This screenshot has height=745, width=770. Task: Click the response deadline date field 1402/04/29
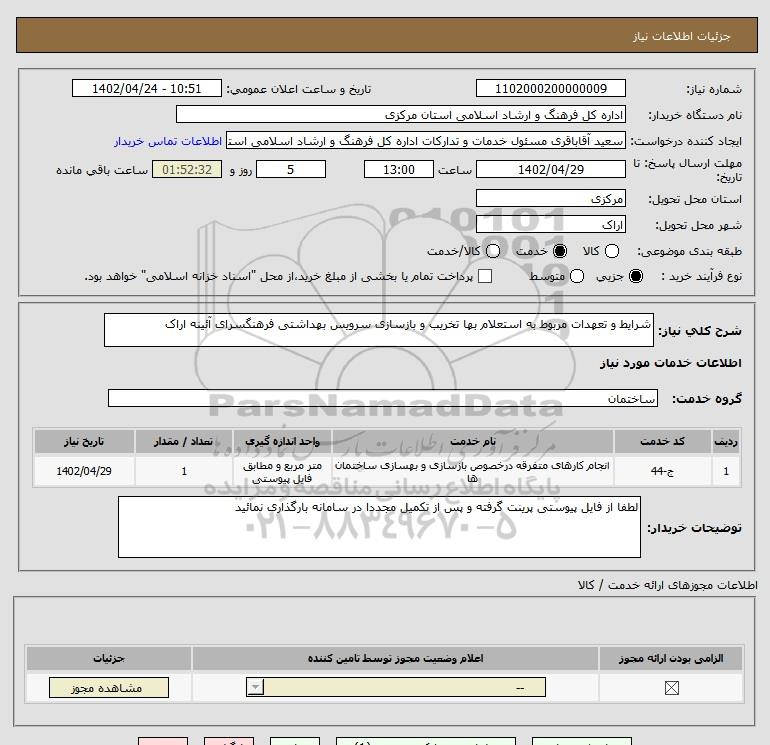coord(550,169)
